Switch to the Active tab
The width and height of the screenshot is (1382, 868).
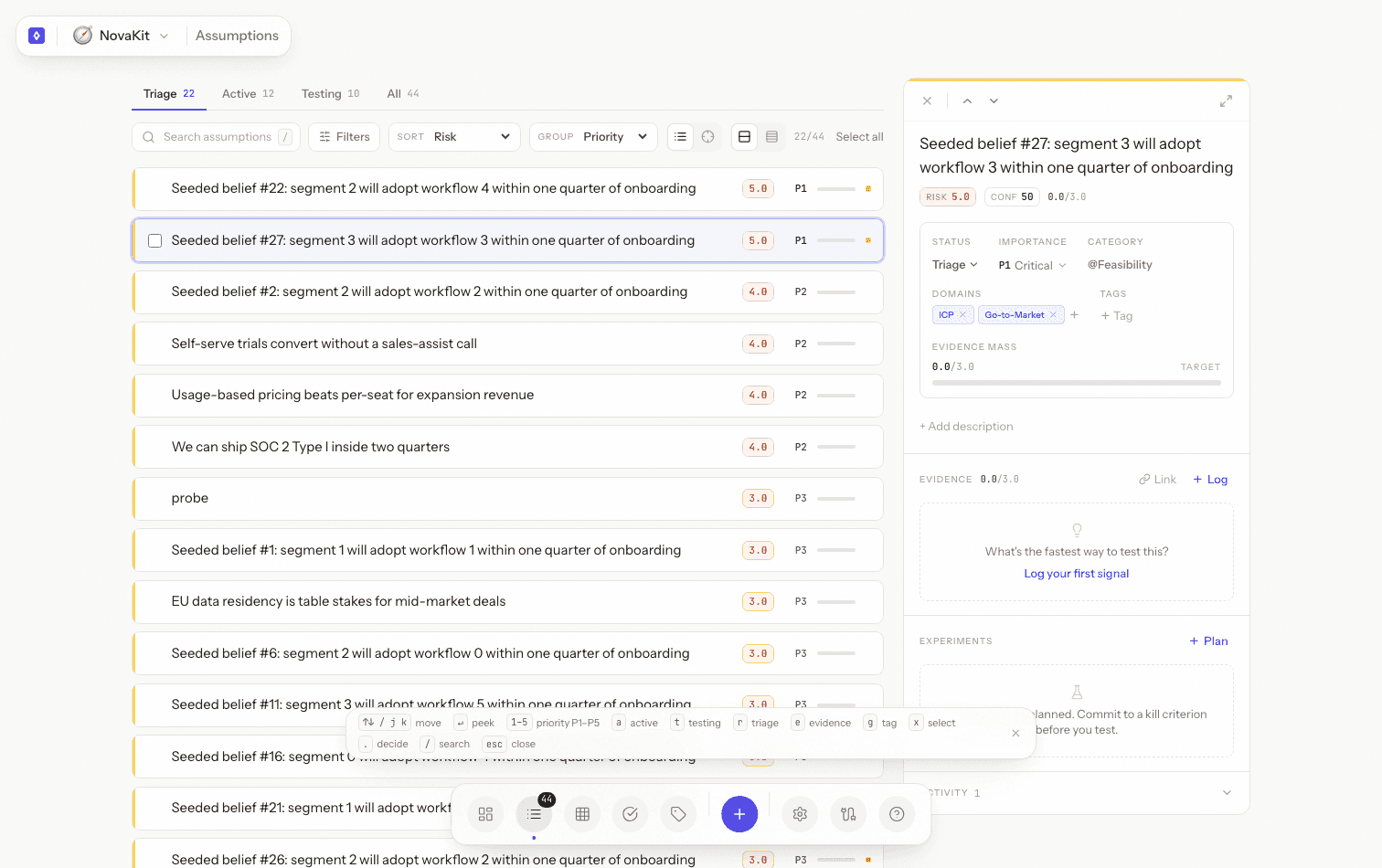click(248, 94)
